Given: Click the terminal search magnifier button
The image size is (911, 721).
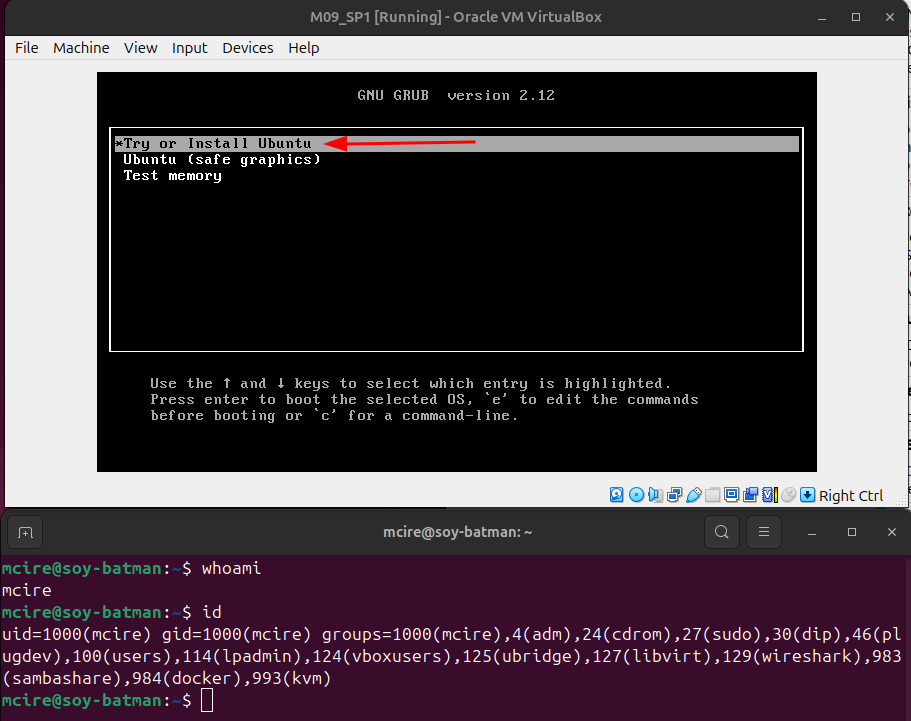Looking at the screenshot, I should coord(722,531).
